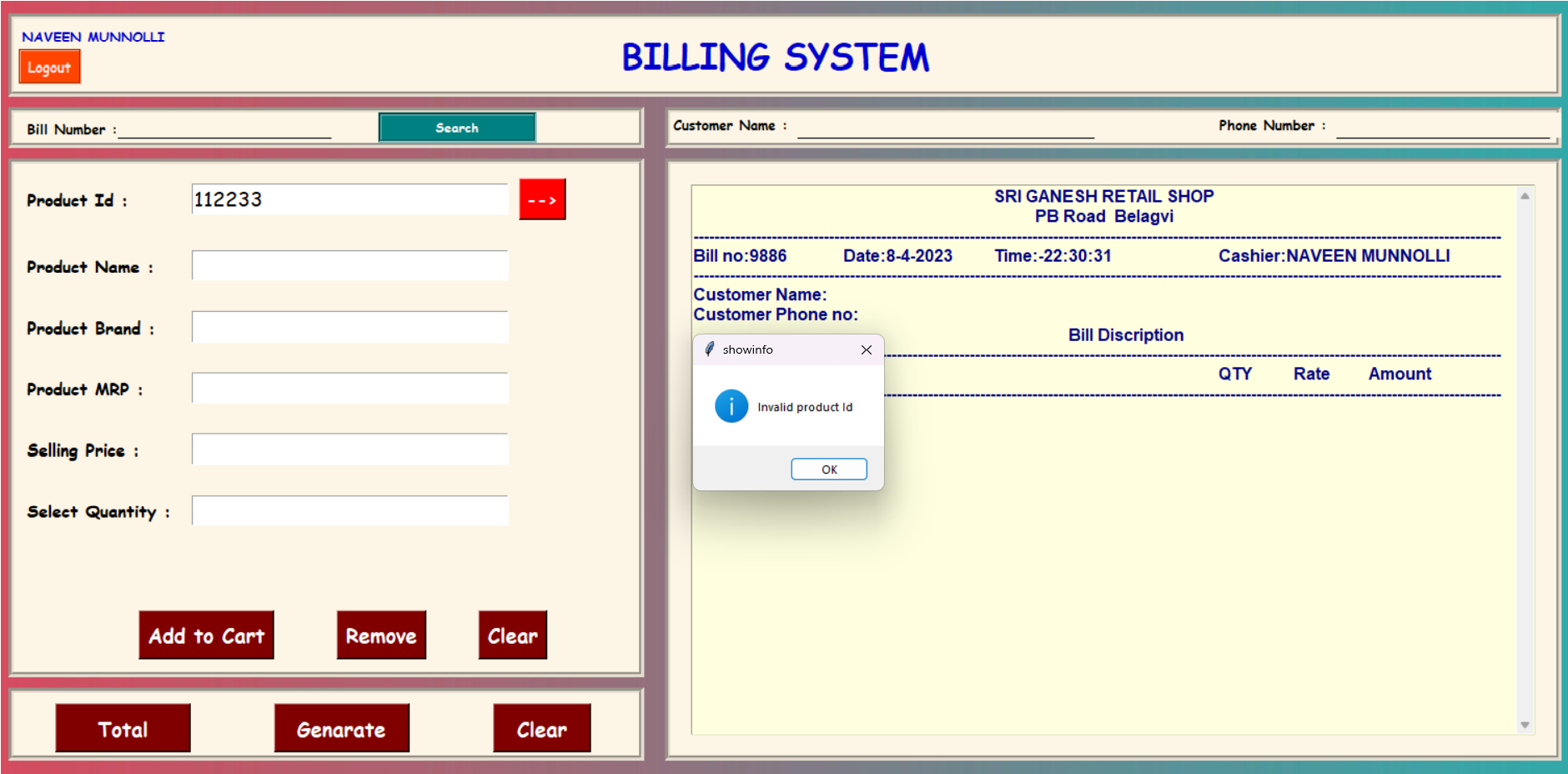Click 'Invalid product Id' message text
This screenshot has width=1568, height=774.
click(x=805, y=407)
